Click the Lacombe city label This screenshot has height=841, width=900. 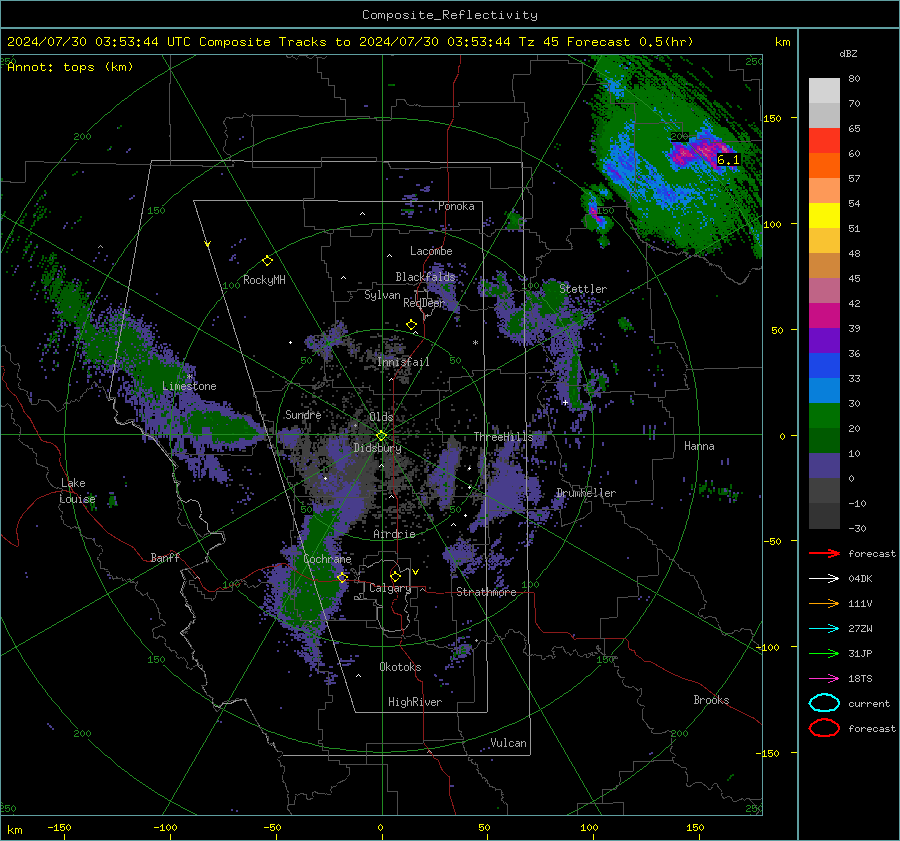coord(431,251)
